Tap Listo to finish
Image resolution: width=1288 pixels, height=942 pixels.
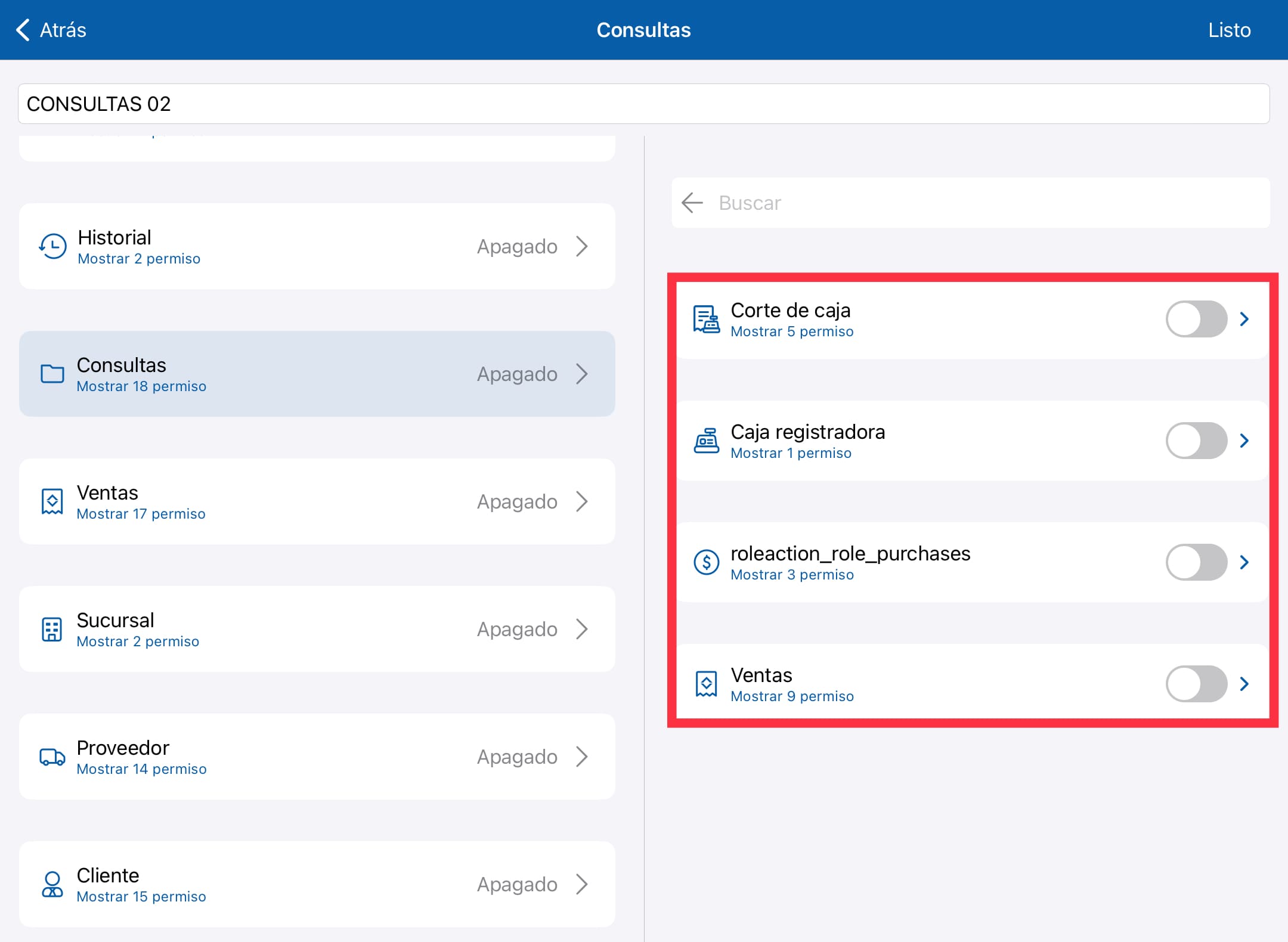[1229, 30]
